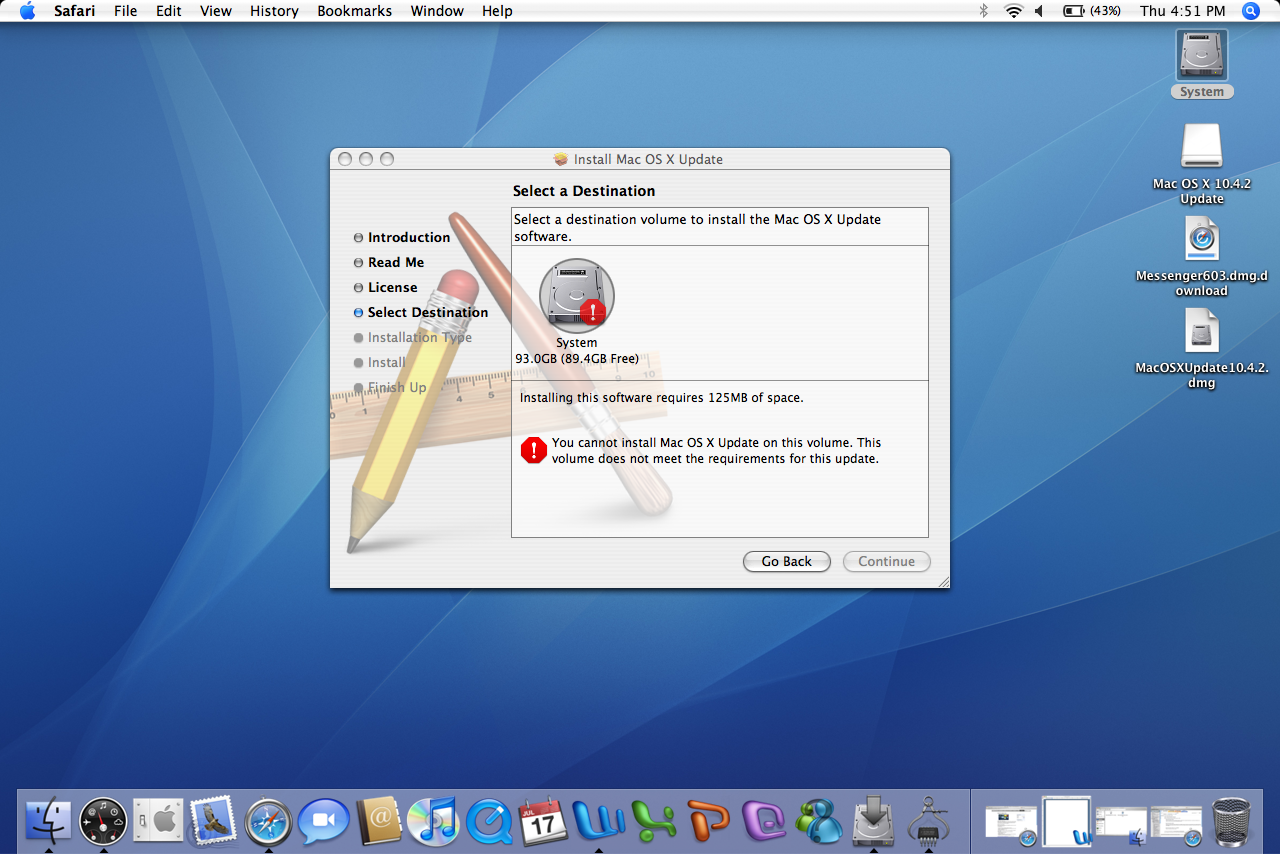Open the Window menu
This screenshot has width=1280, height=854.
[437, 11]
